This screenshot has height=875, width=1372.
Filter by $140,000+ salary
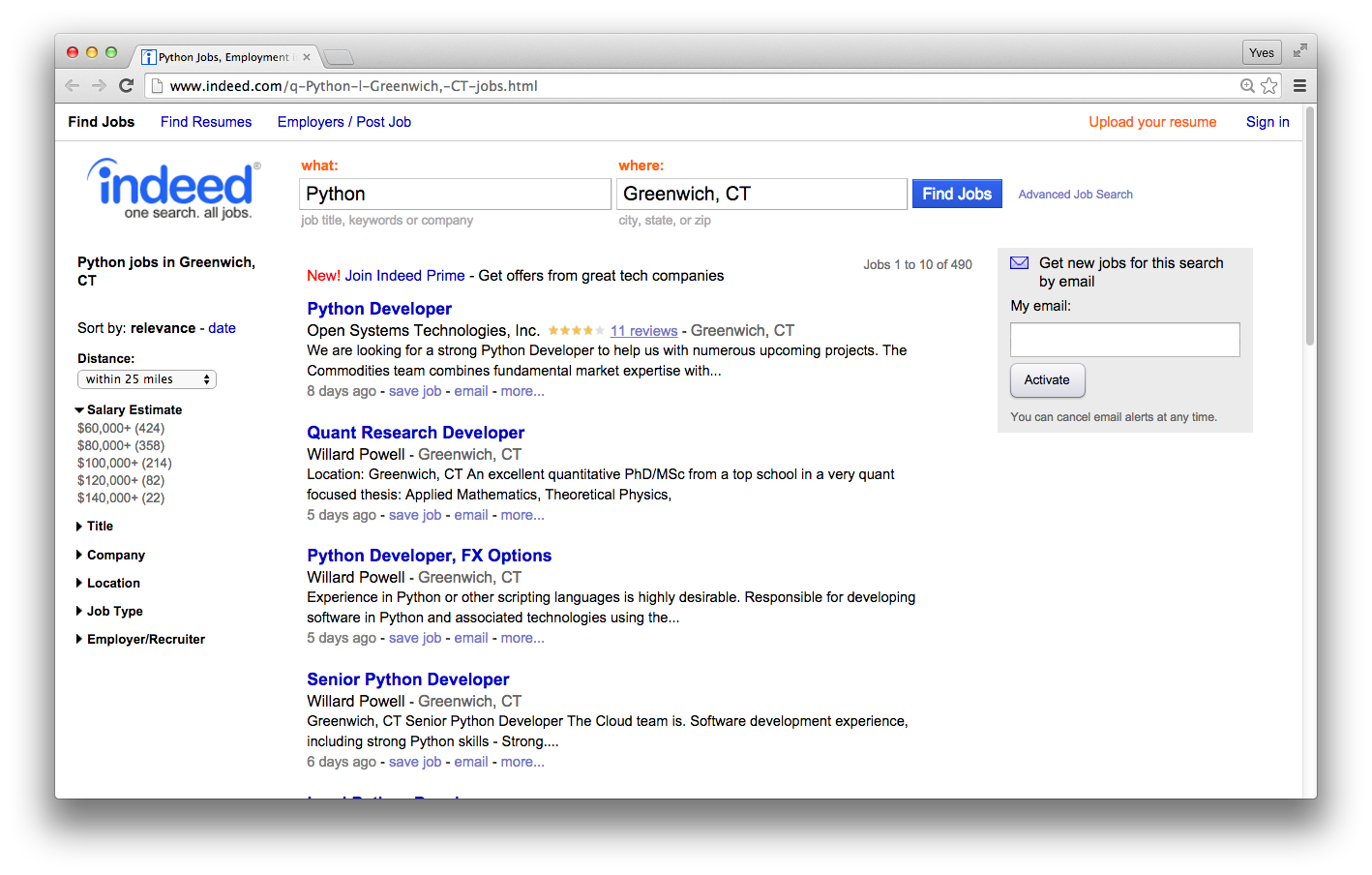(121, 498)
